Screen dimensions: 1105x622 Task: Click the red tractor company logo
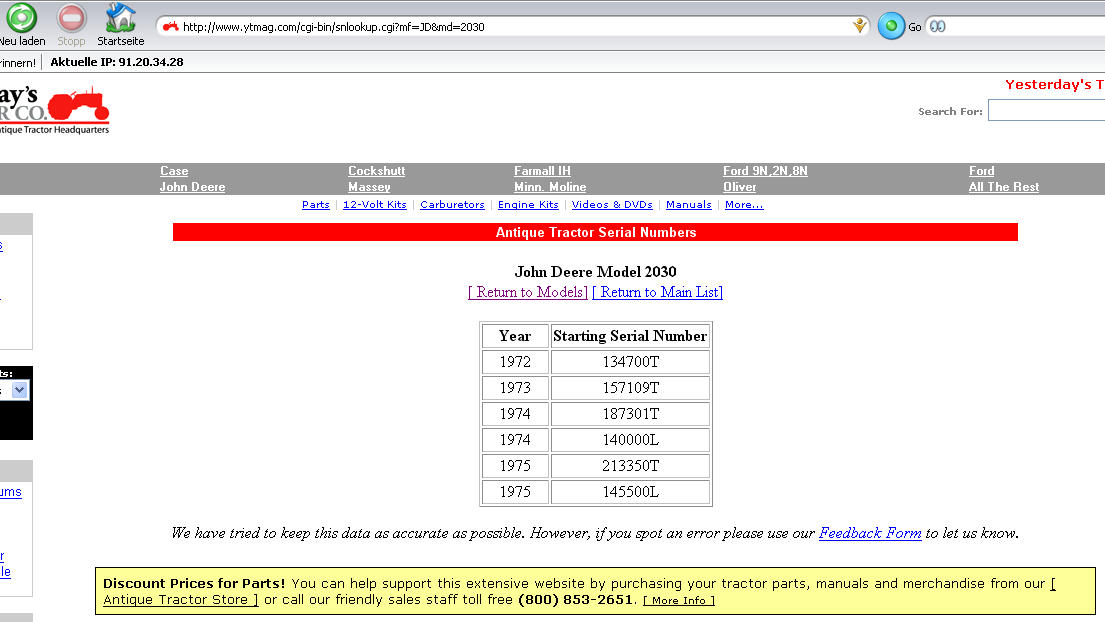pos(78,104)
